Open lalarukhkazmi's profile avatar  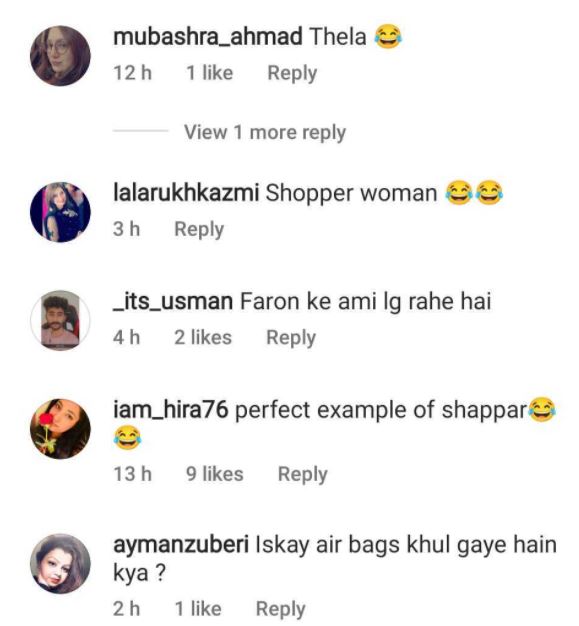[60, 212]
